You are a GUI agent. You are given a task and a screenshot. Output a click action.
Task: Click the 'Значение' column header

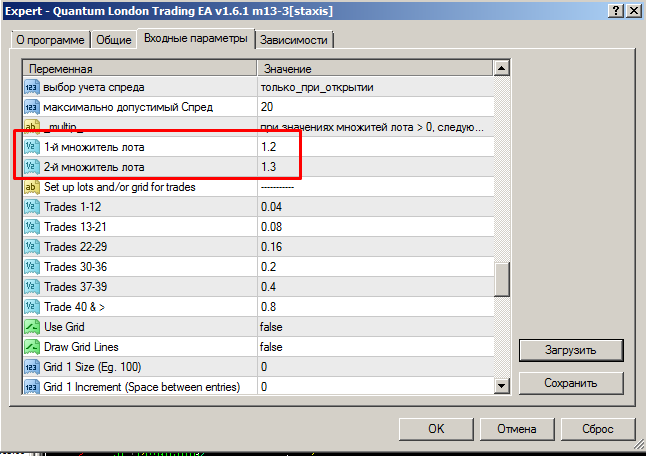[375, 68]
